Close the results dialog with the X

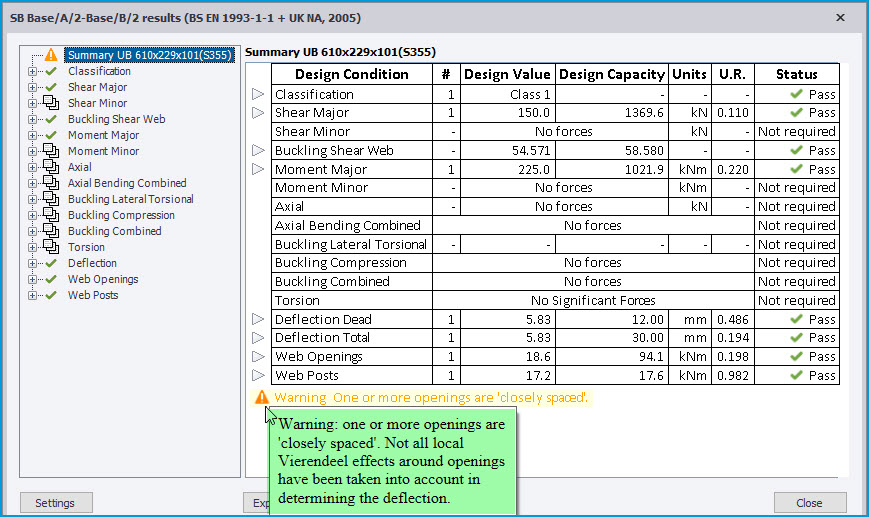click(x=839, y=18)
